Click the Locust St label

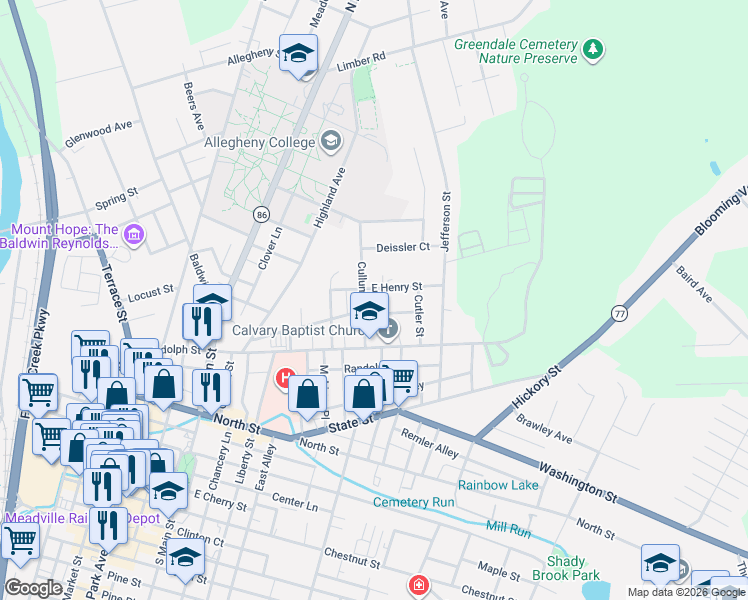pos(151,293)
